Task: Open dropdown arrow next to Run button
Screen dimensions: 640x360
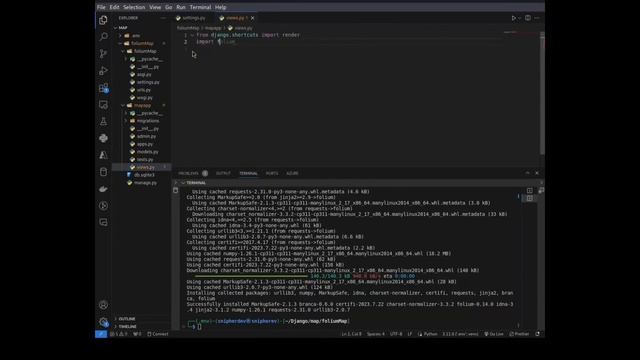Action: pos(519,18)
